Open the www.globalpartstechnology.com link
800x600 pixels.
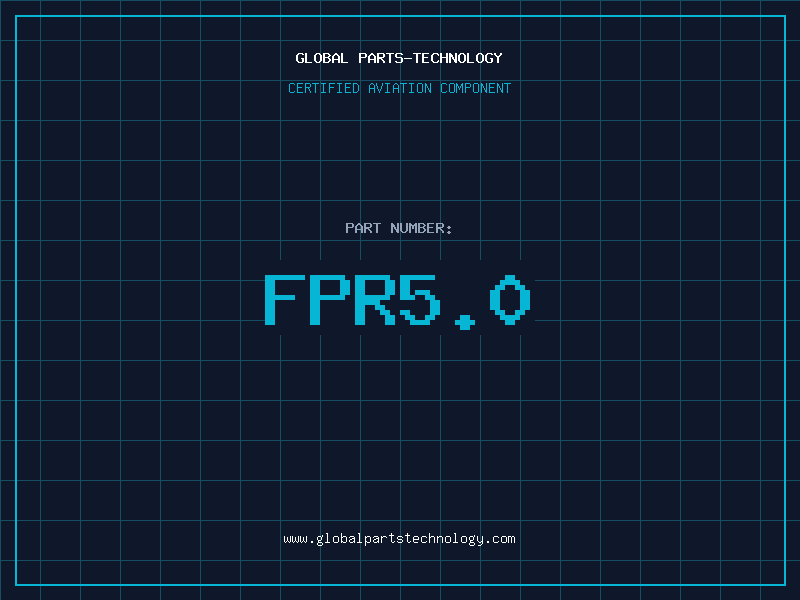click(399, 538)
